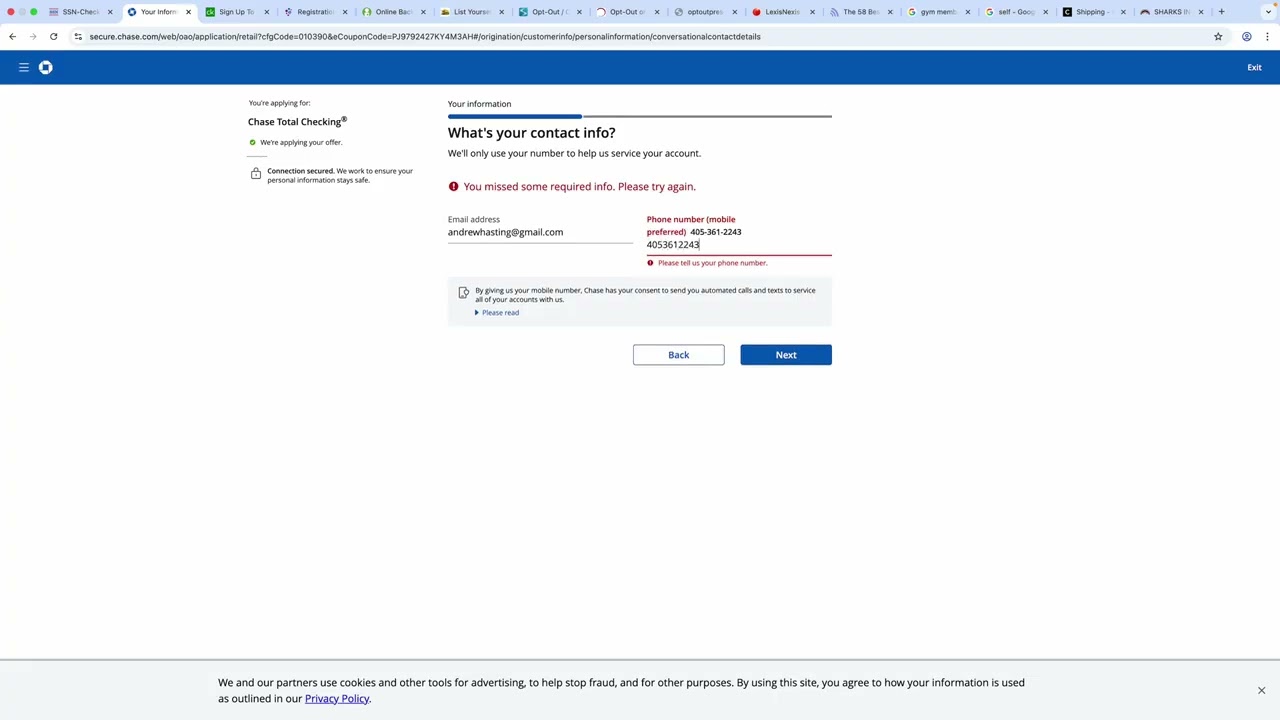Click browser forward arrow
This screenshot has width=1280, height=720.
[x=33, y=36]
